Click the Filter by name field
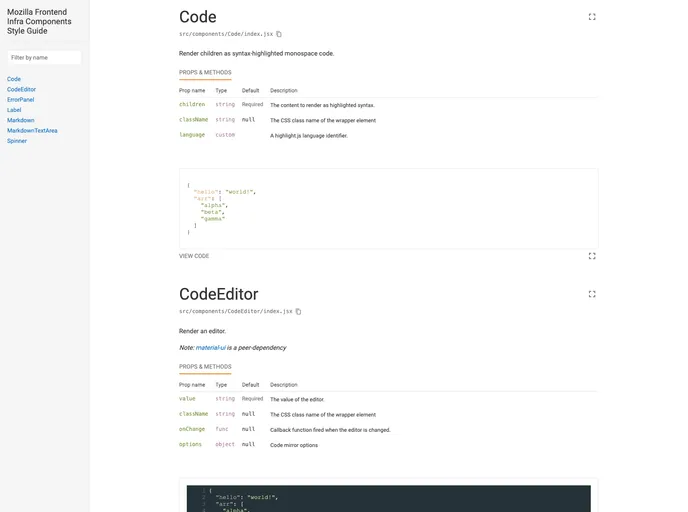 (x=44, y=57)
